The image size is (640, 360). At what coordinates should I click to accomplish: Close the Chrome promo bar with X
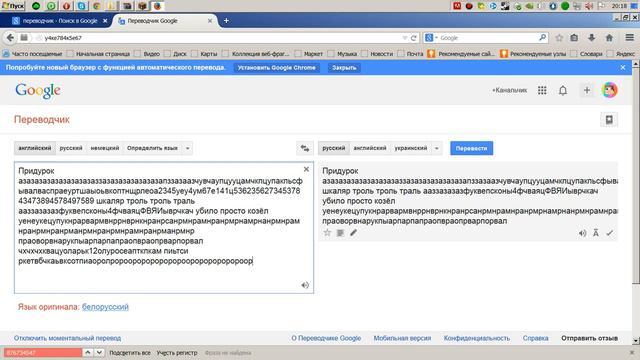[623, 67]
